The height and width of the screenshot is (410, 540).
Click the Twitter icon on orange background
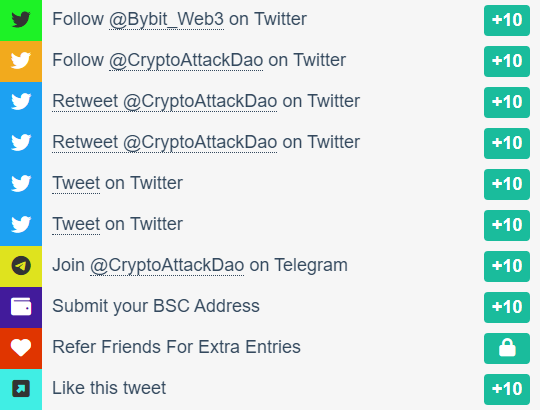click(21, 61)
